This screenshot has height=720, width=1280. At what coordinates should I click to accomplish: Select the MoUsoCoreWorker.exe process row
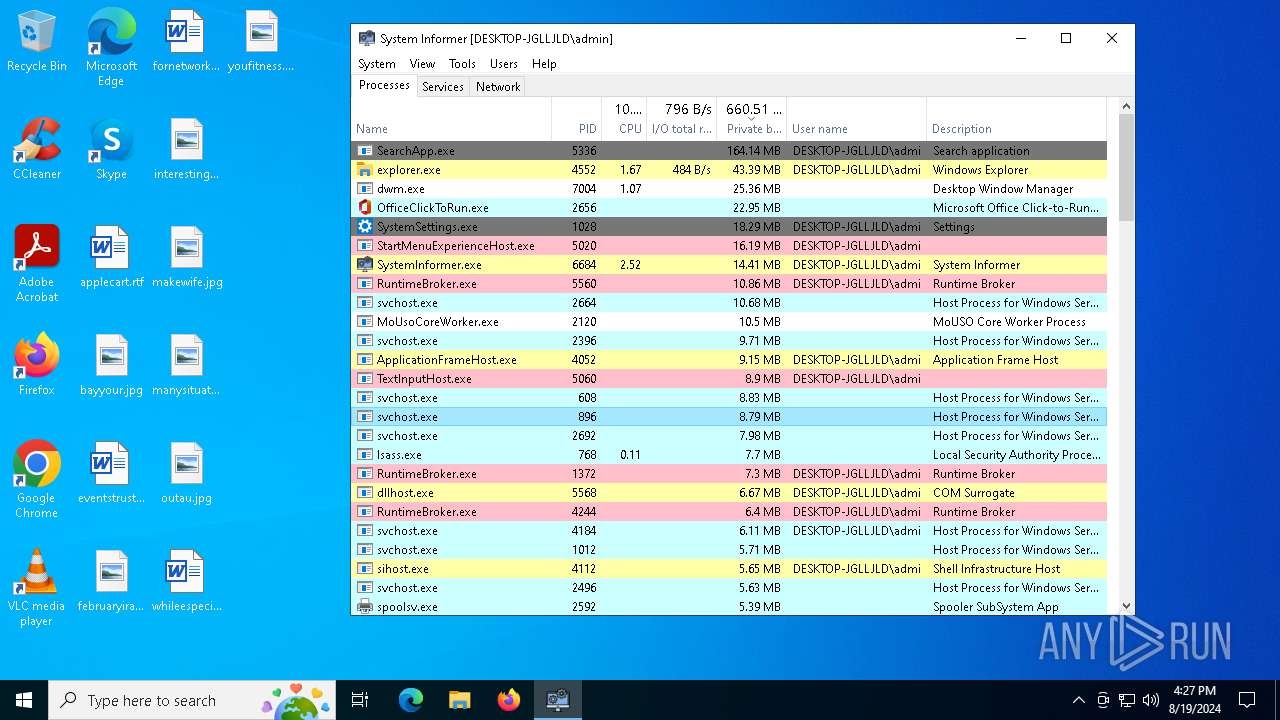click(x=729, y=322)
